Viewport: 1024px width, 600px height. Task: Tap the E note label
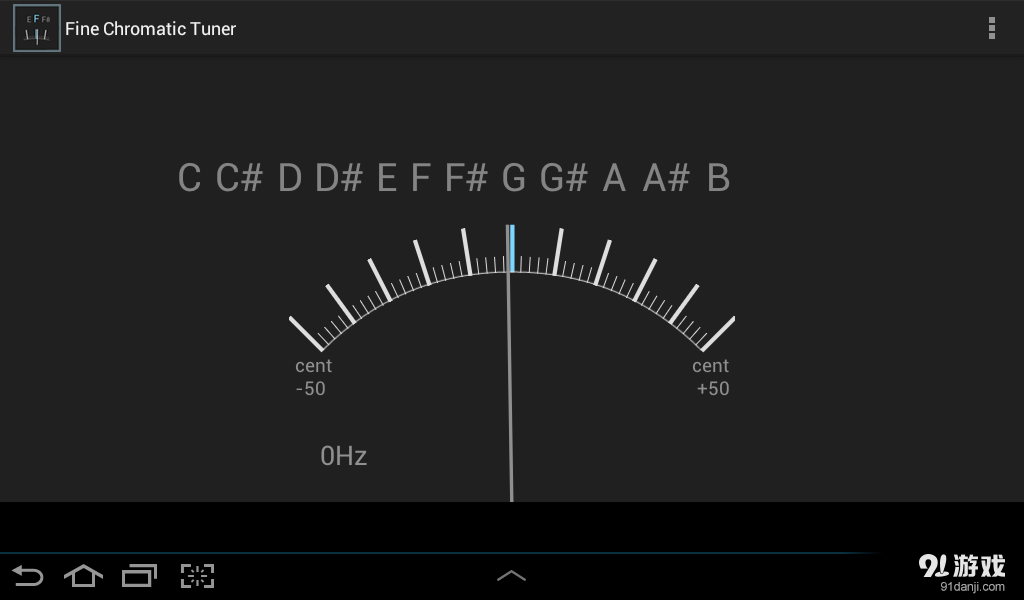point(387,179)
